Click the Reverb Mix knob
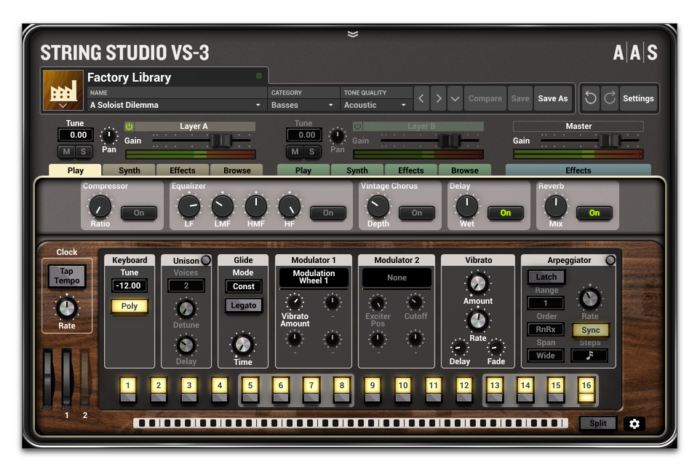Viewport: 700px width, 472px height. click(556, 207)
